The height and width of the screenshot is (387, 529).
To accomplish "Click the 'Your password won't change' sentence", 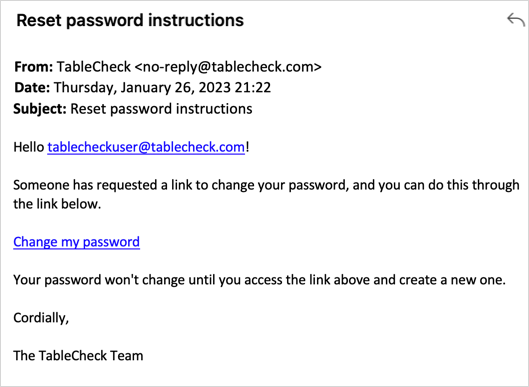I will 259,280.
